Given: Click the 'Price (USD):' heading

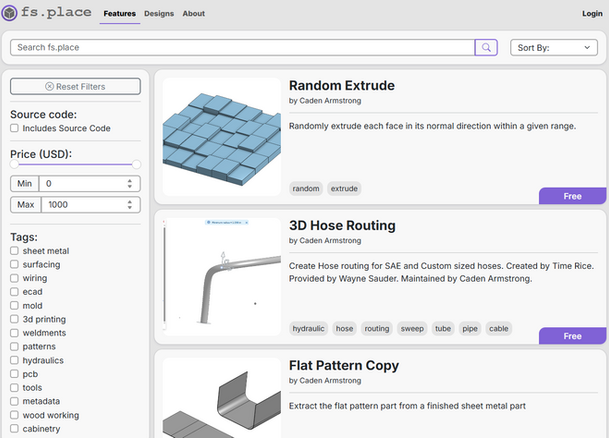Looking at the screenshot, I should click(41, 154).
